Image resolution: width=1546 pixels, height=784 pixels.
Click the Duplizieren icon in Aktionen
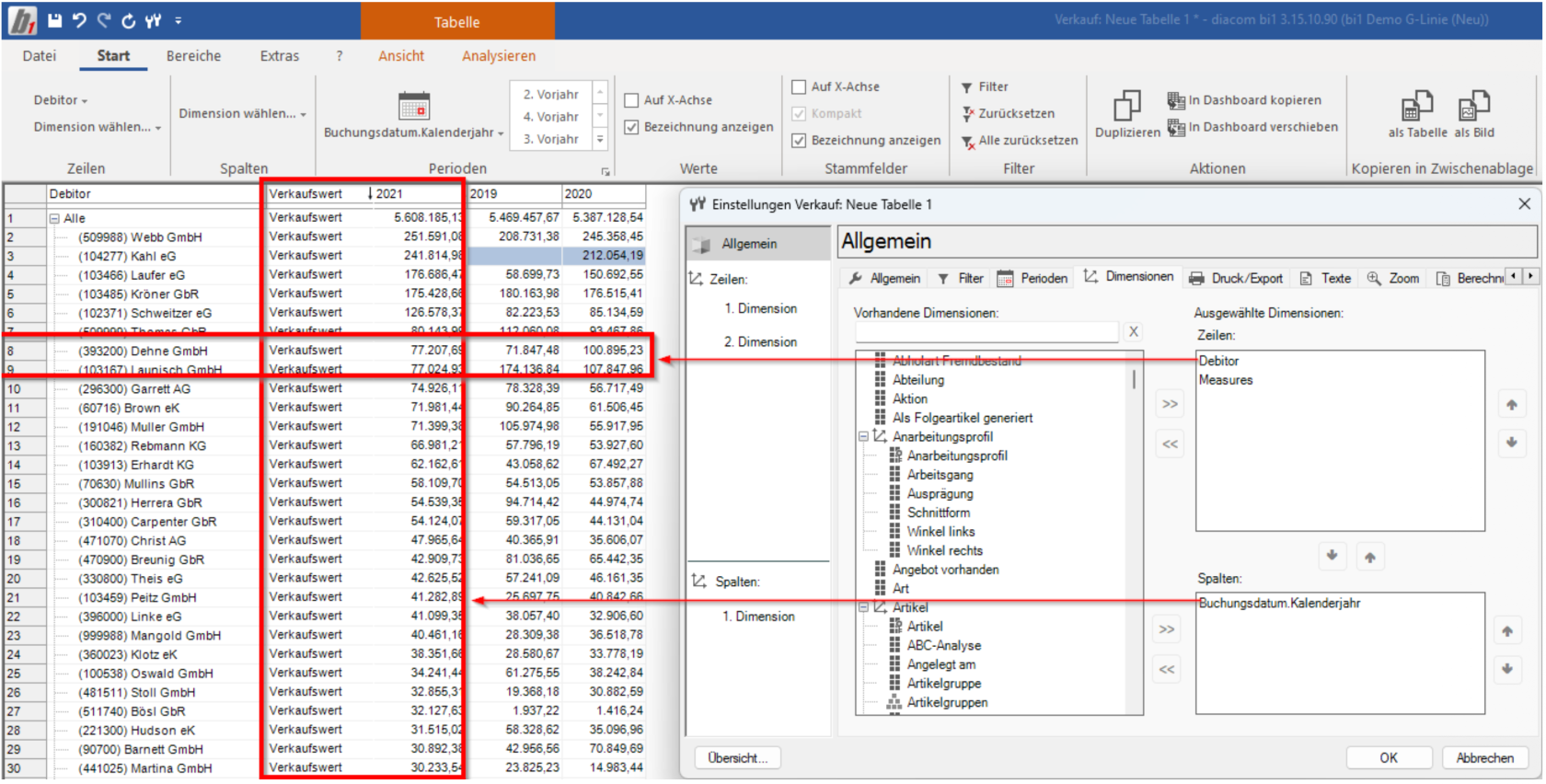point(1127,106)
